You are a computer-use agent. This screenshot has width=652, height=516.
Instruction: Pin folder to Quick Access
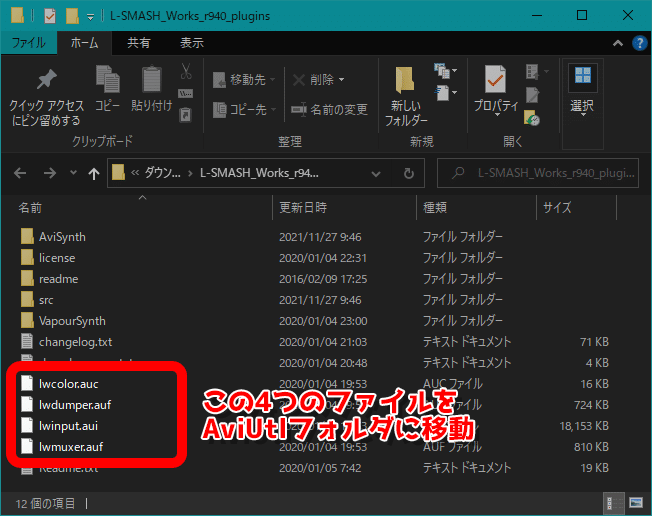[46, 97]
